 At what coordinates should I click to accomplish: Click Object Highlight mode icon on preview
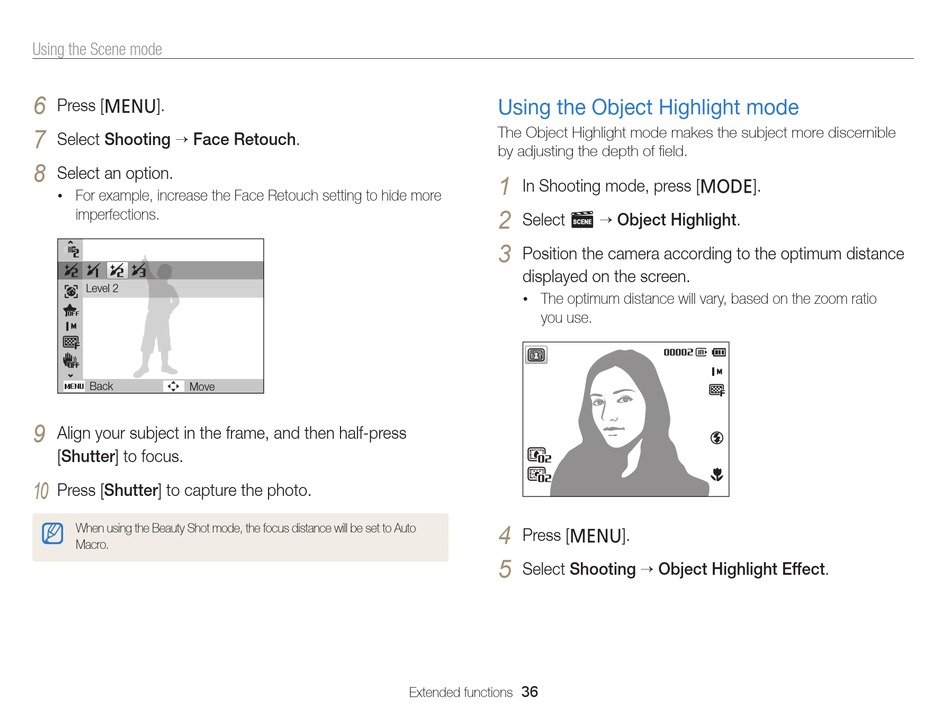pyautogui.click(x=536, y=355)
